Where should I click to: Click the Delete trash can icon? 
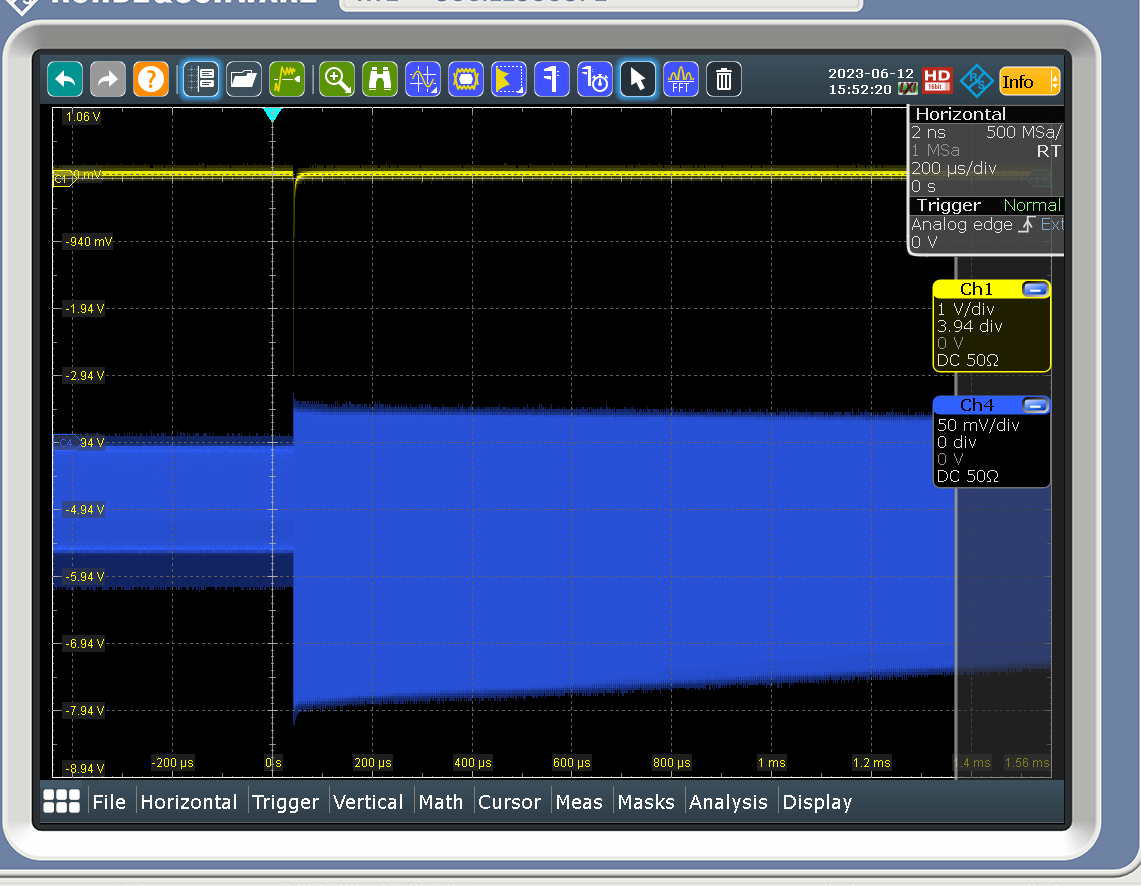[x=724, y=79]
